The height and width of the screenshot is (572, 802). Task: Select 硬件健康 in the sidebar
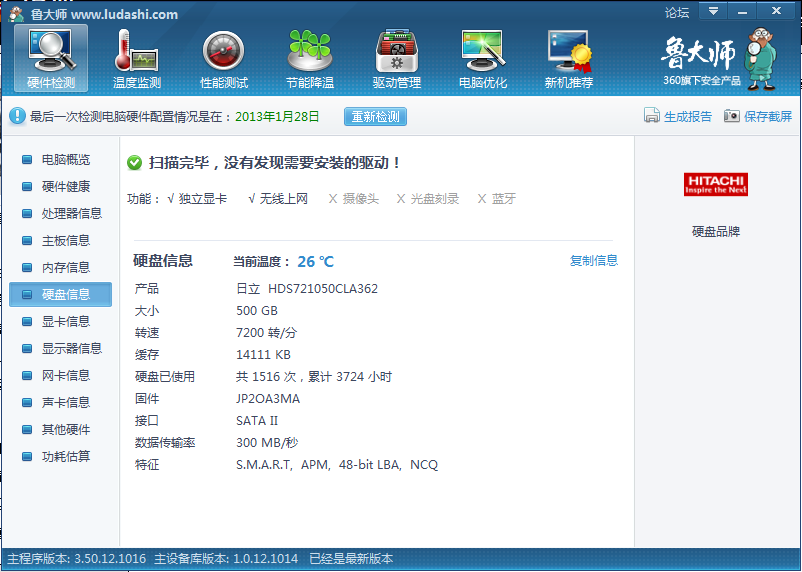[60, 187]
